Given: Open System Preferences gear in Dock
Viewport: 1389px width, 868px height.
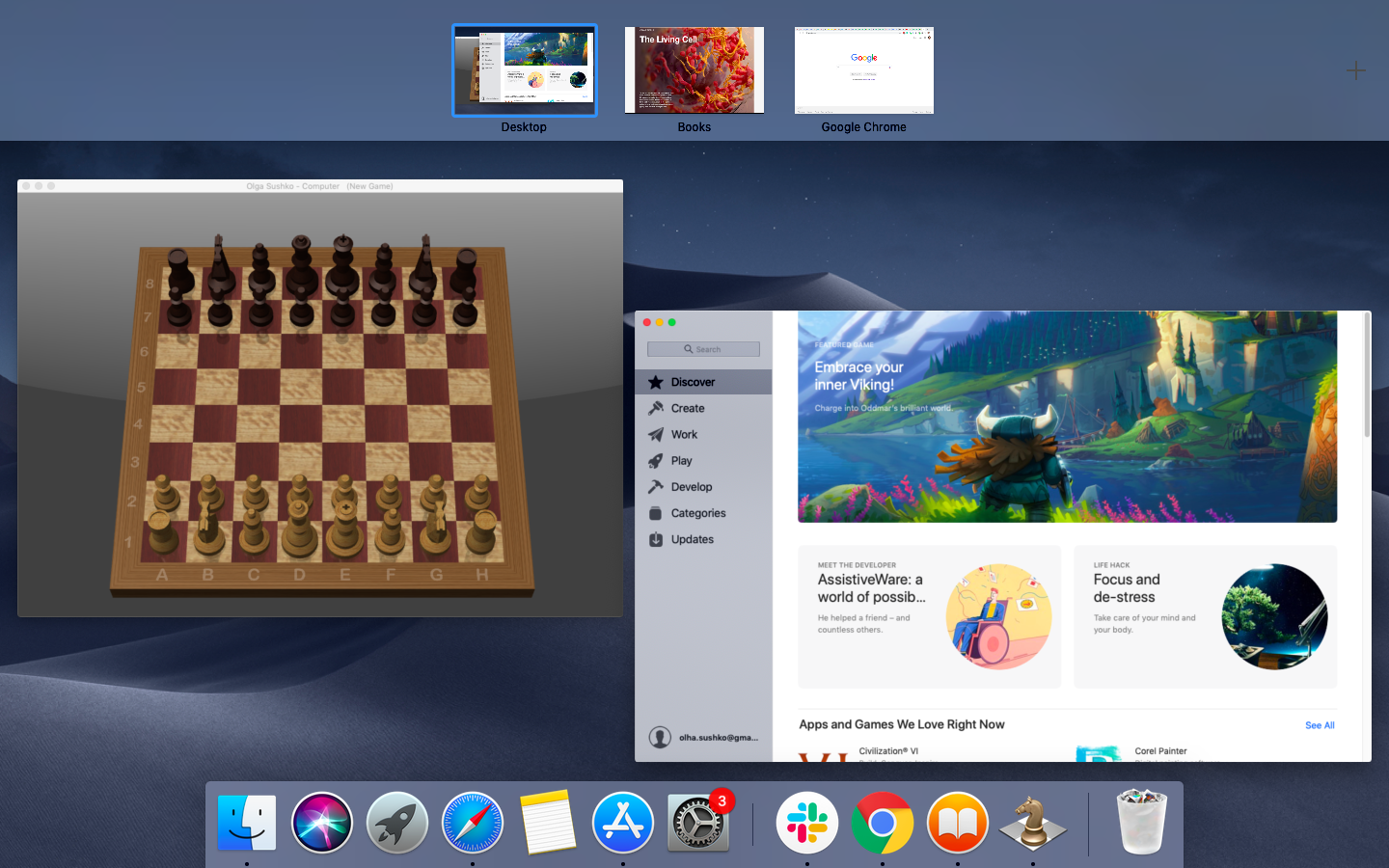Looking at the screenshot, I should 698,823.
